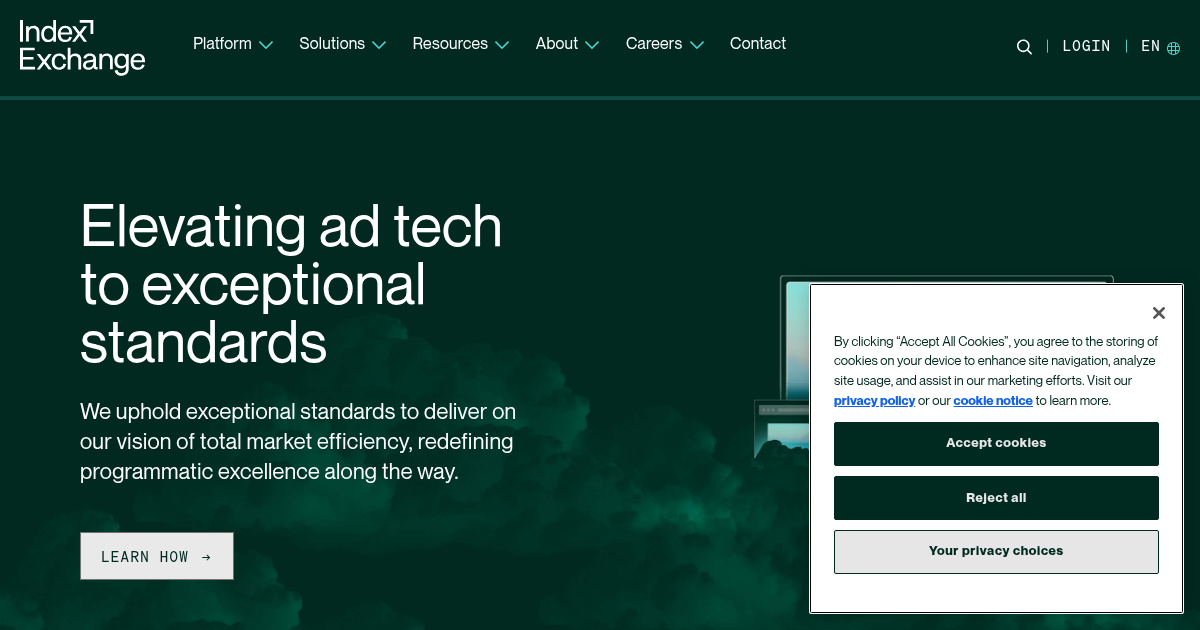Viewport: 1200px width, 630px height.
Task: Open the Careers navigation item
Action: [654, 44]
